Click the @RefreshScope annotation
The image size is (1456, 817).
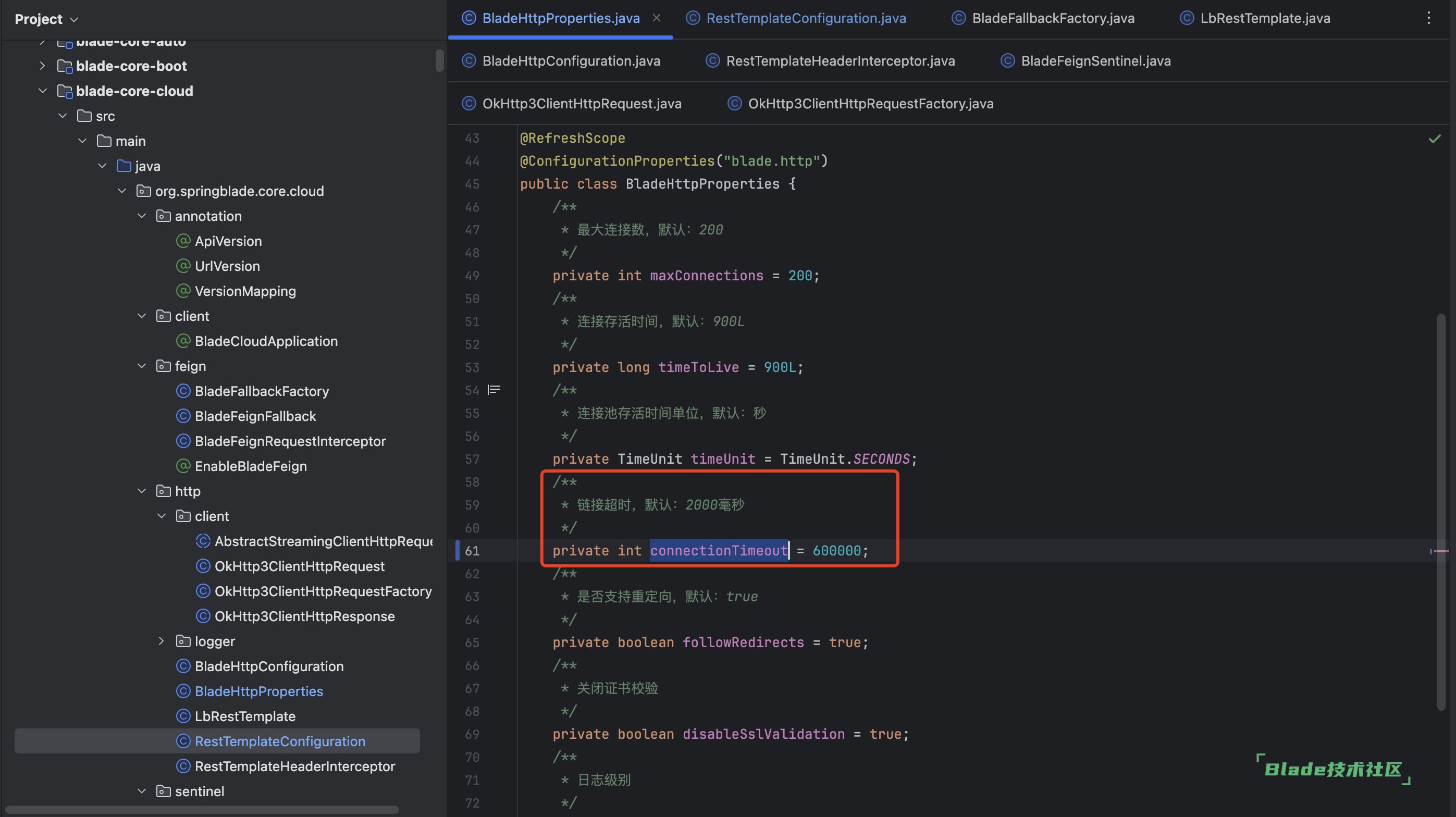click(572, 138)
